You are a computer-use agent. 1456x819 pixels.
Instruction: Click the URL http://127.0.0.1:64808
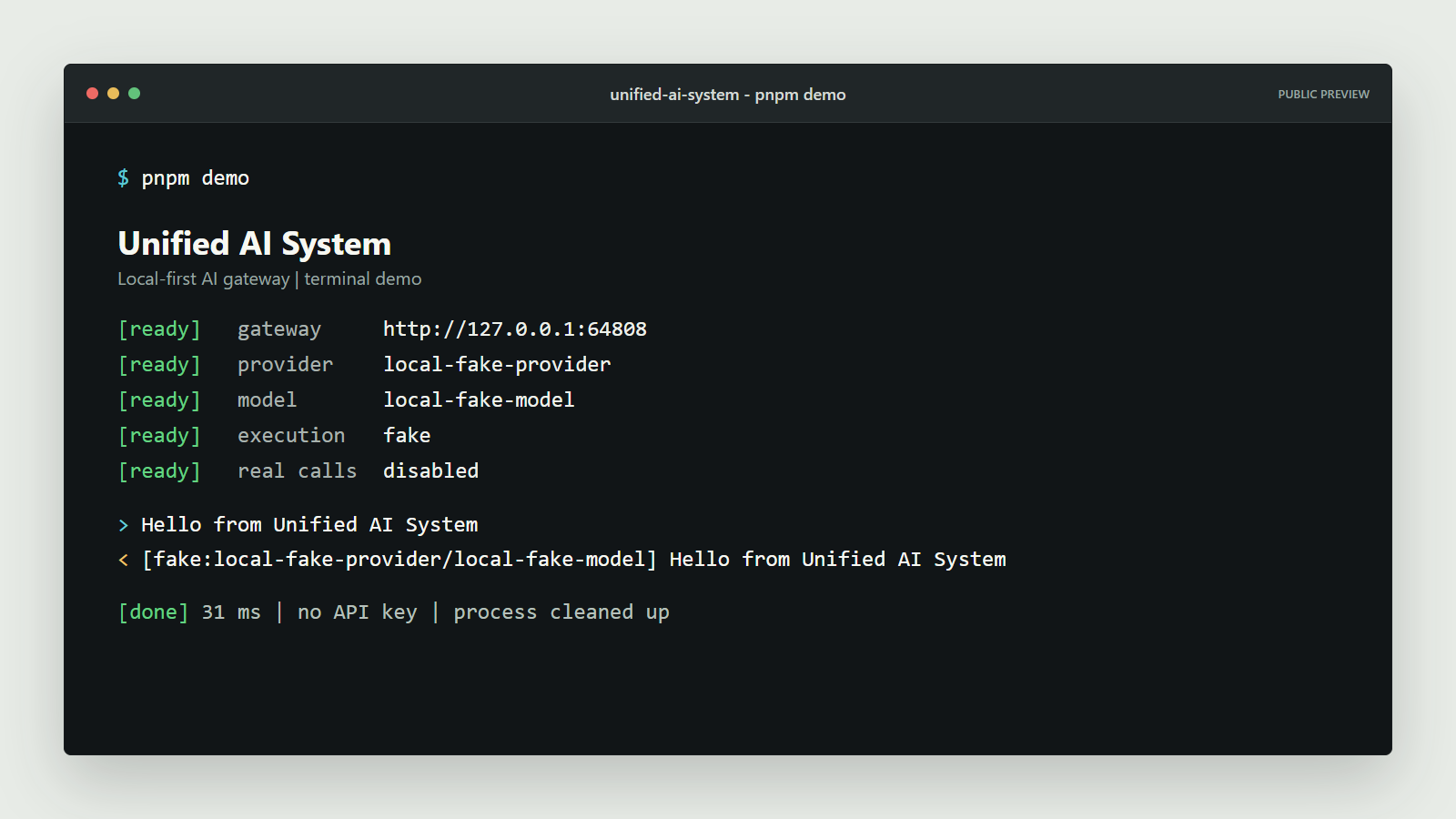[x=515, y=329]
